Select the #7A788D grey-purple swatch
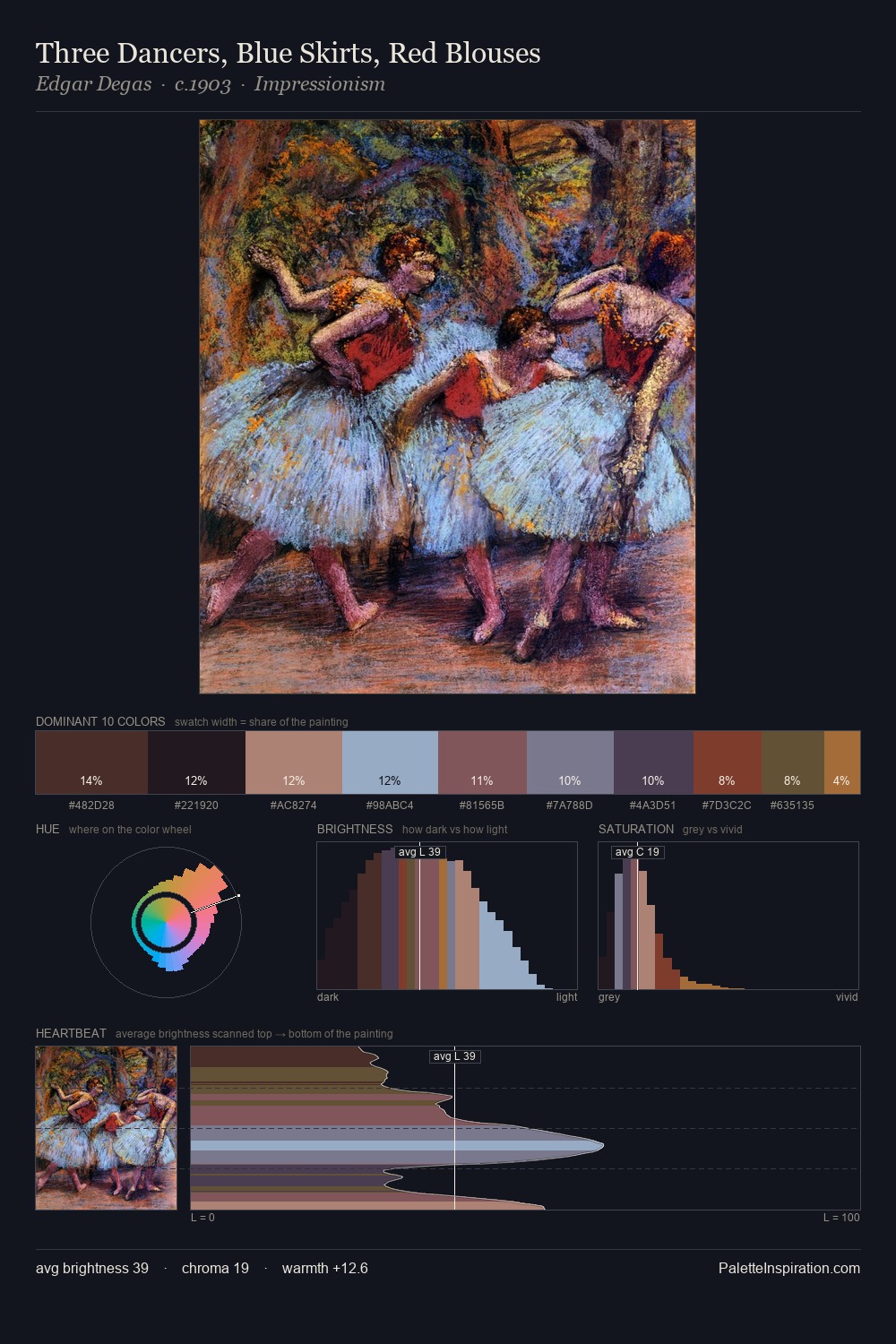Viewport: 896px width, 1344px height. [570, 762]
